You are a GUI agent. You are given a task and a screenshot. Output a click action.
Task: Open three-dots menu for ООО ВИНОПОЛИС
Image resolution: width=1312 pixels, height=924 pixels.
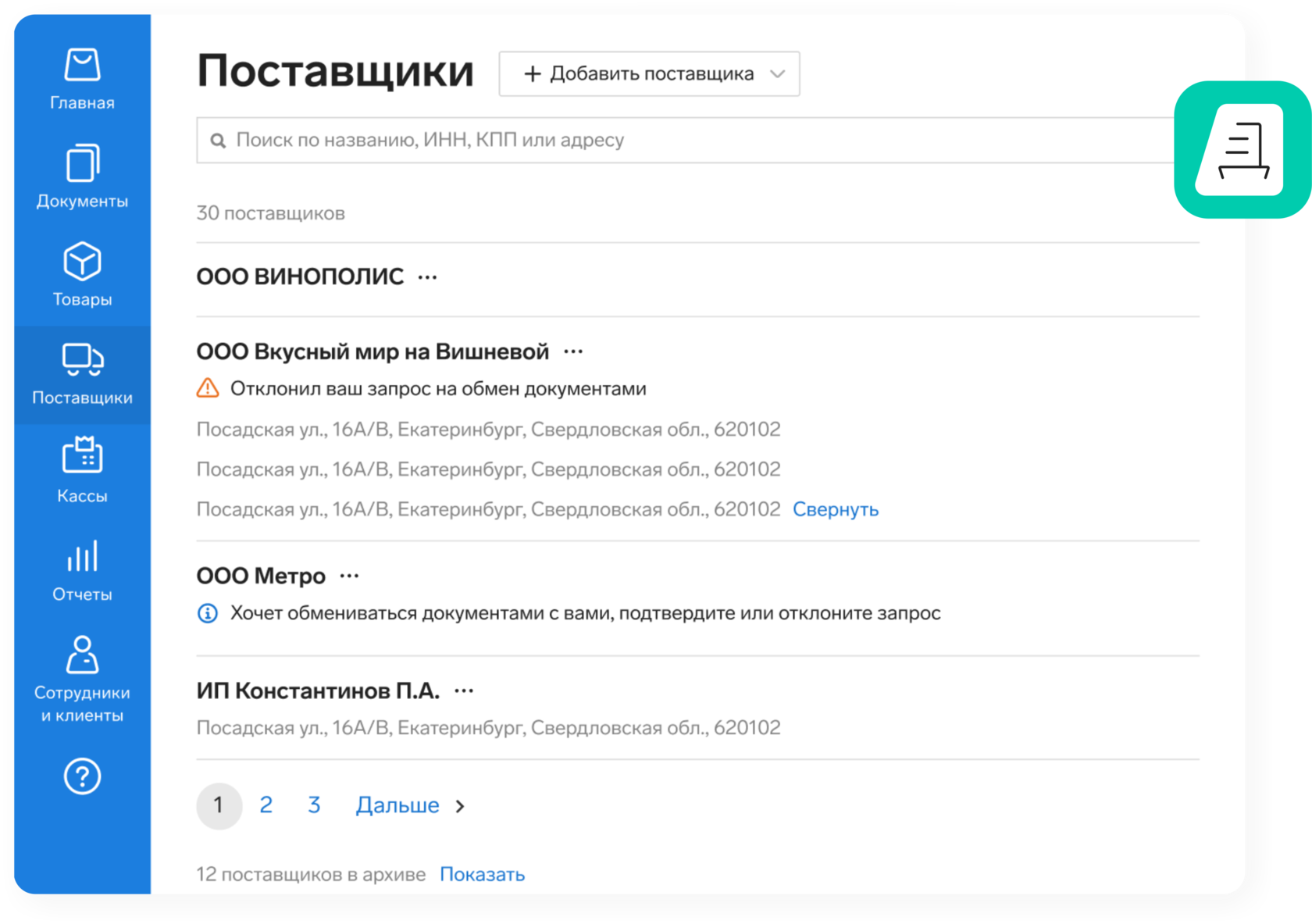tap(427, 277)
